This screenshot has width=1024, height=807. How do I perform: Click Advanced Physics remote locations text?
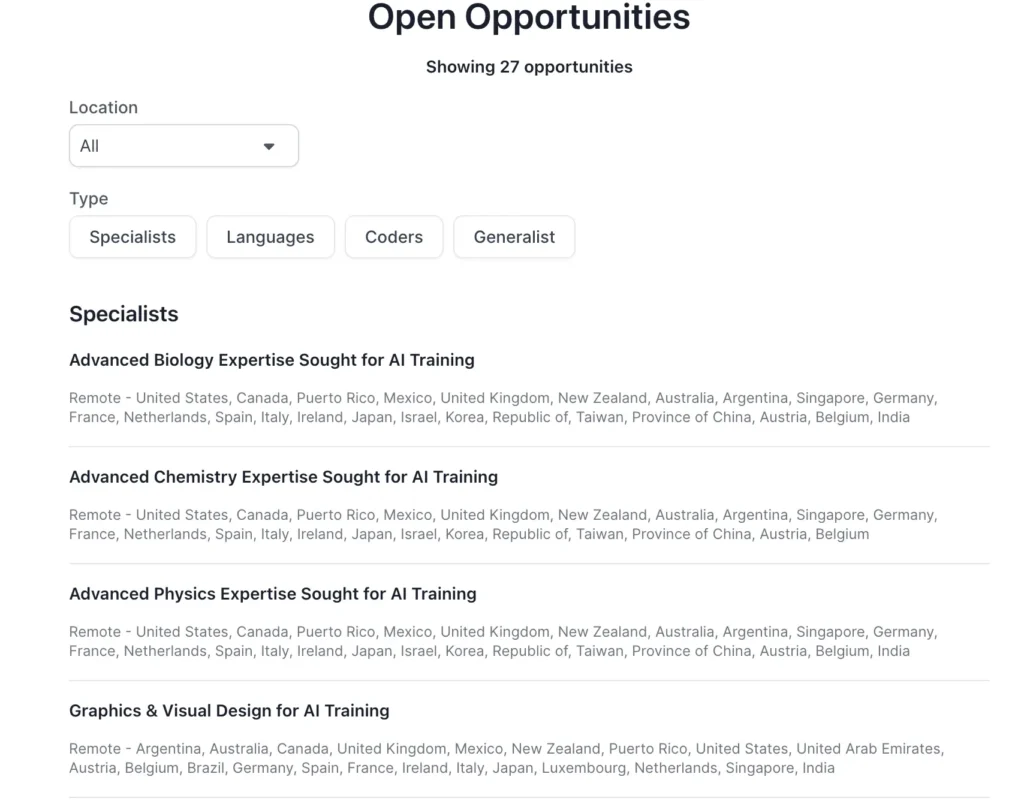(502, 641)
